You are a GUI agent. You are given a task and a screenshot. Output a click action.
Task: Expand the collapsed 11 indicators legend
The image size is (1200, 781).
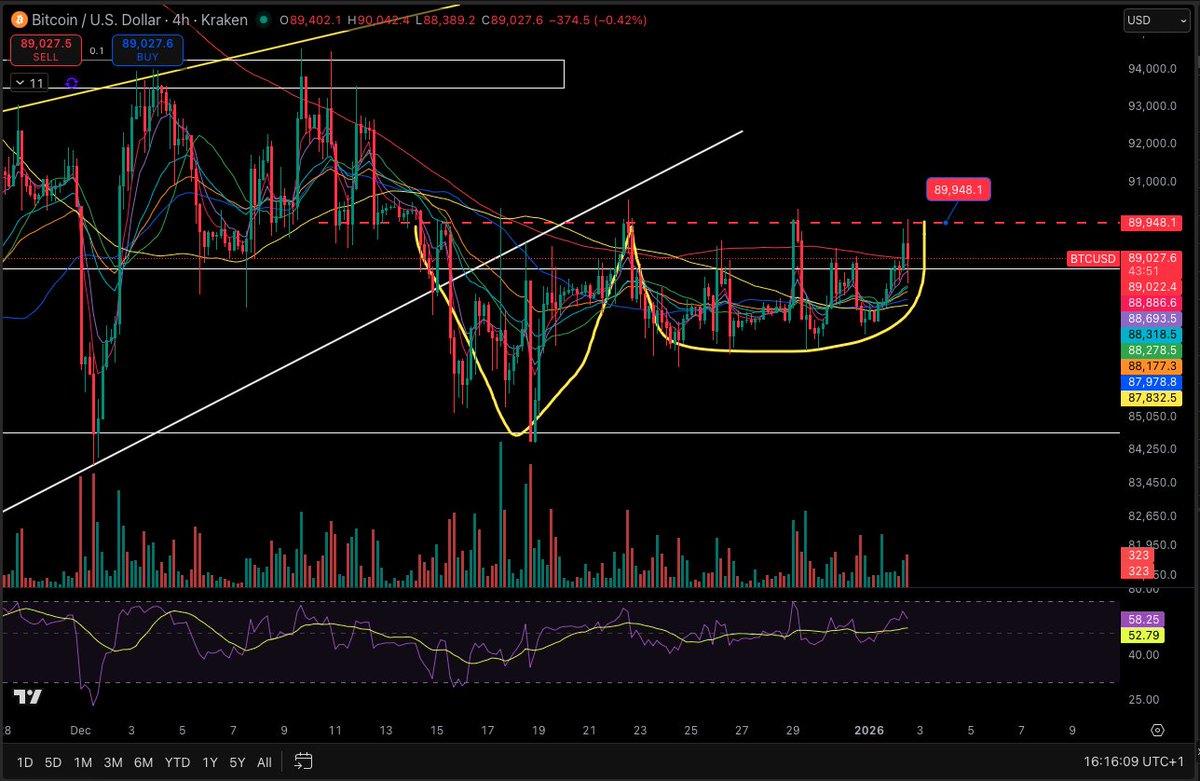coord(29,84)
